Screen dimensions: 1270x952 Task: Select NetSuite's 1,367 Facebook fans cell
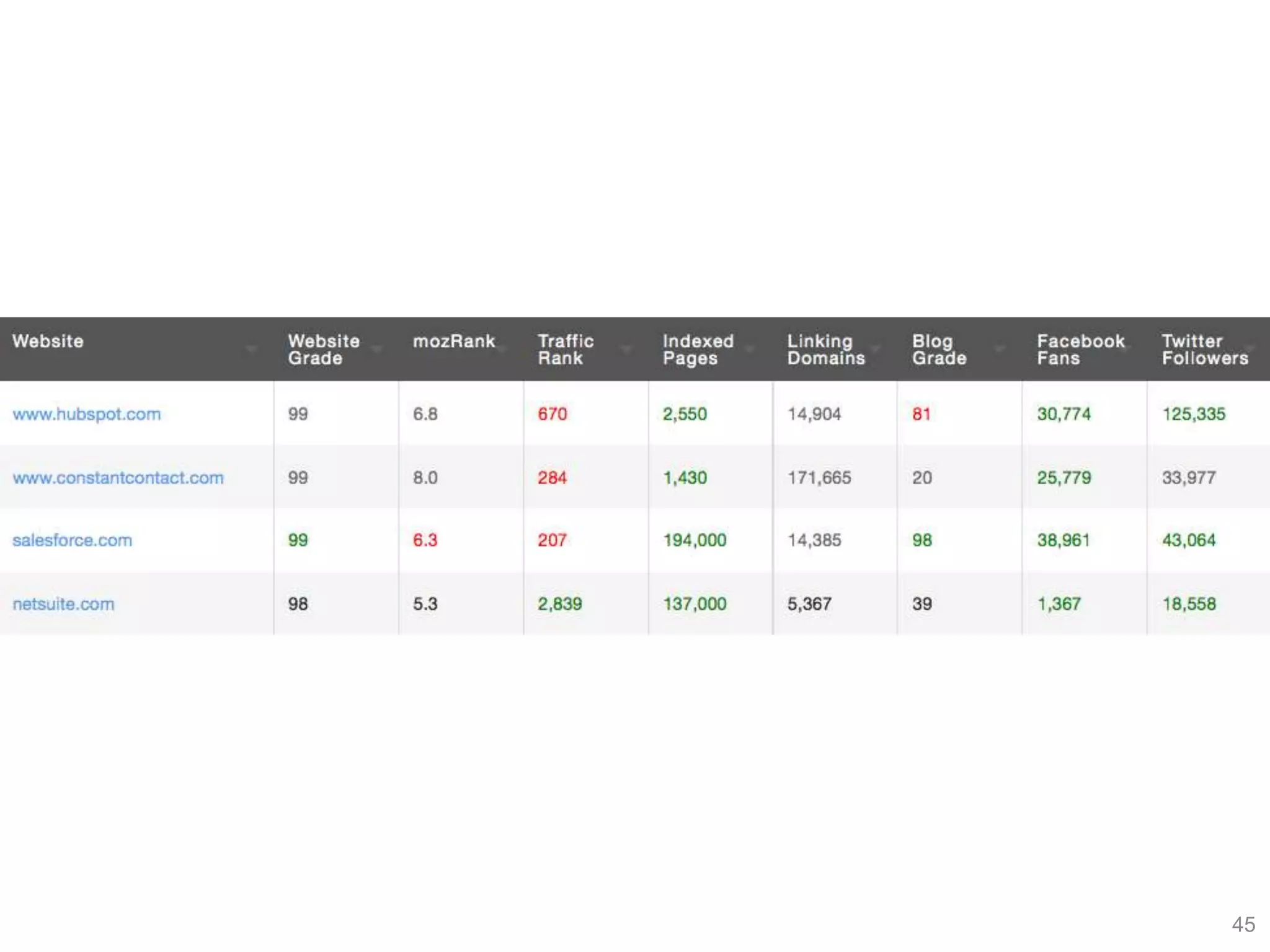1059,604
